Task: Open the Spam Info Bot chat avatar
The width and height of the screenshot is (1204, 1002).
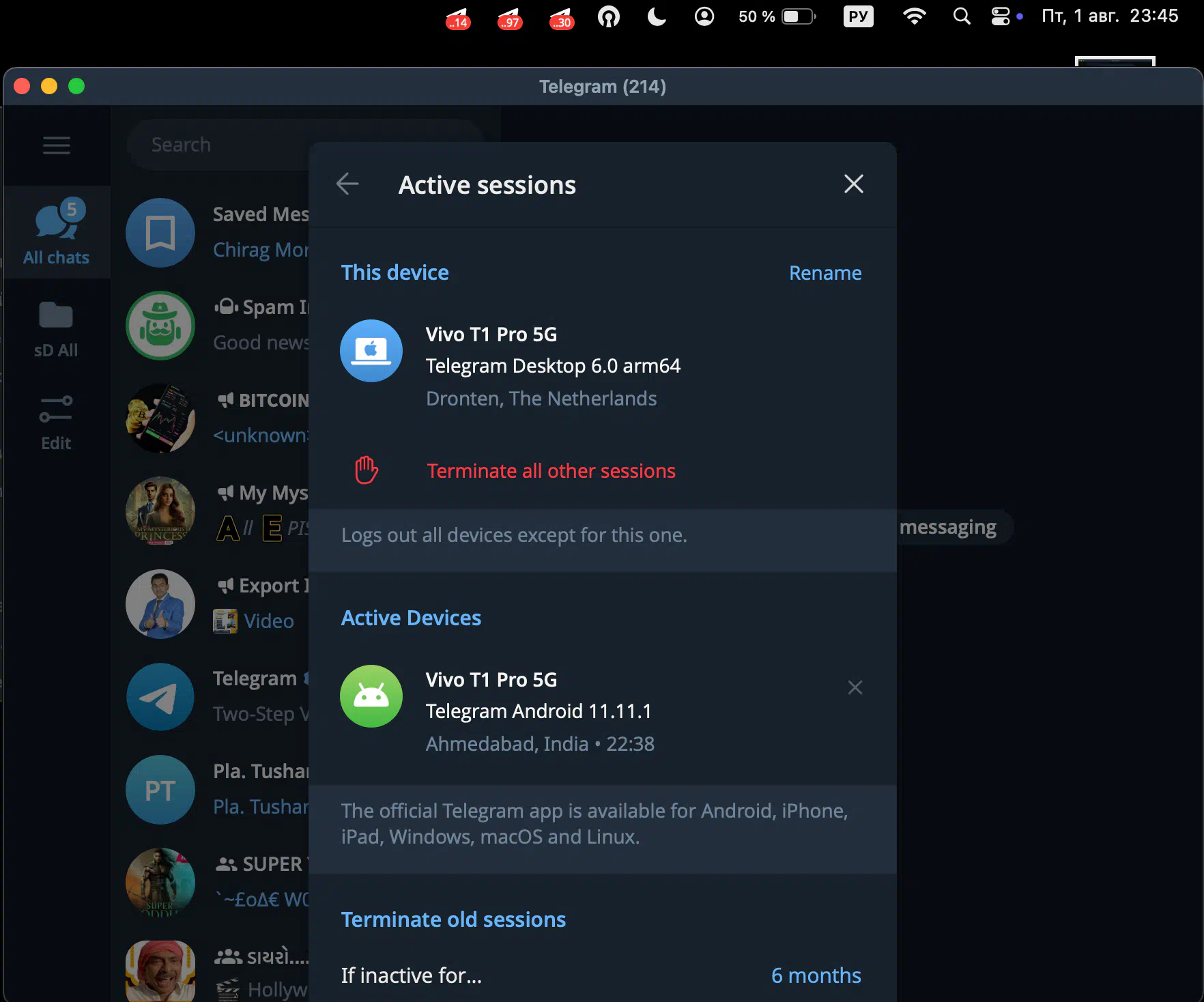Action: 160,326
